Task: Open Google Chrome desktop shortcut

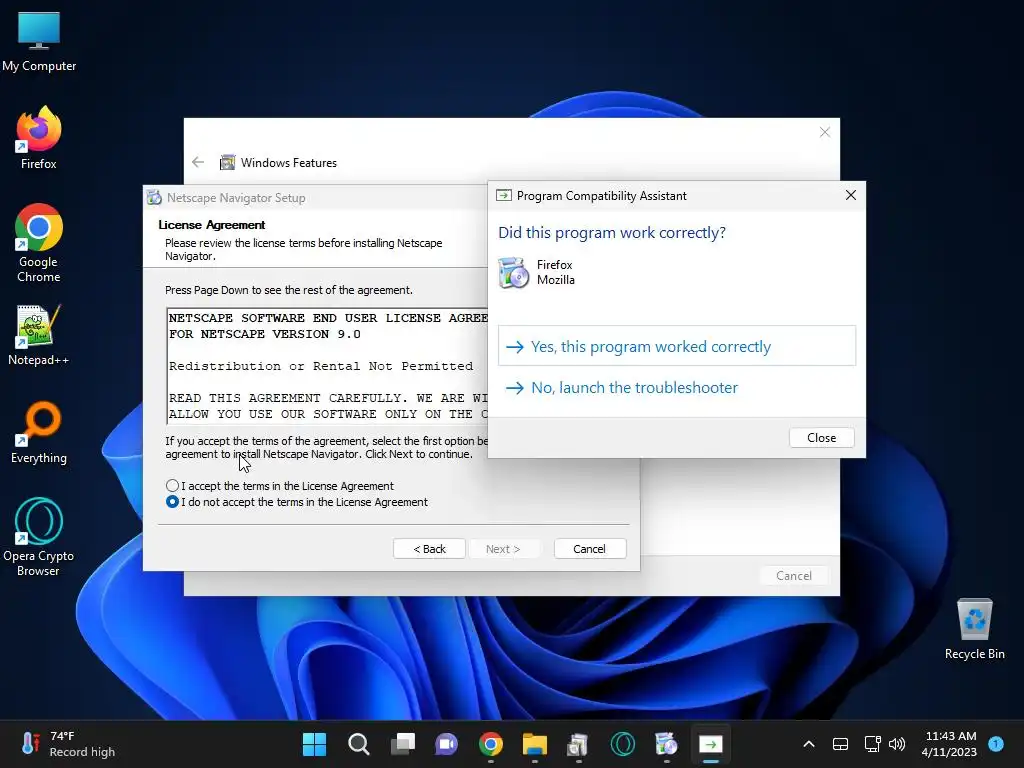Action: coord(39,243)
